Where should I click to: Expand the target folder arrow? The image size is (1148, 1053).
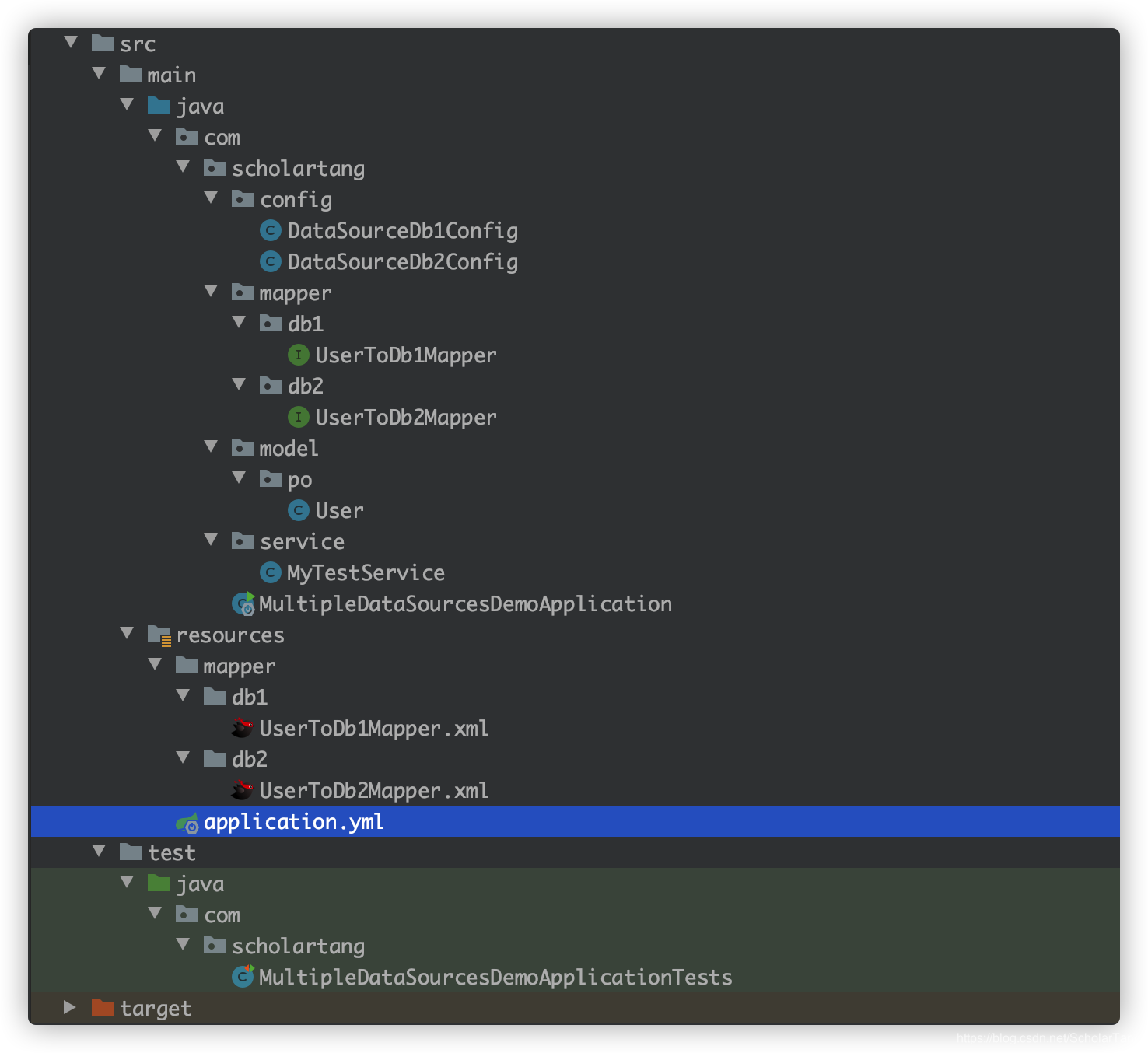70,1007
